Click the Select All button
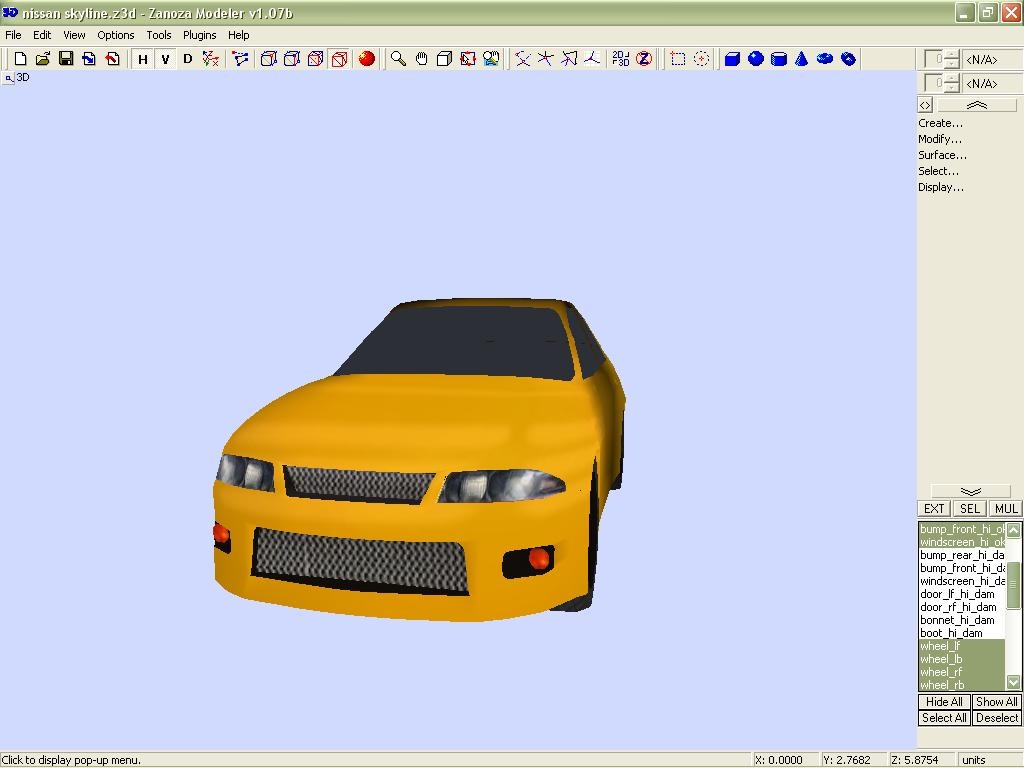 click(944, 718)
